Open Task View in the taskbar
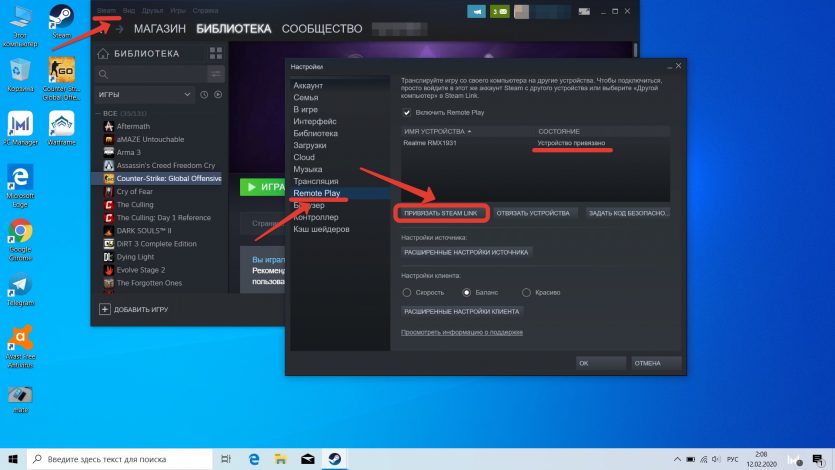The image size is (835, 470). 226,459
